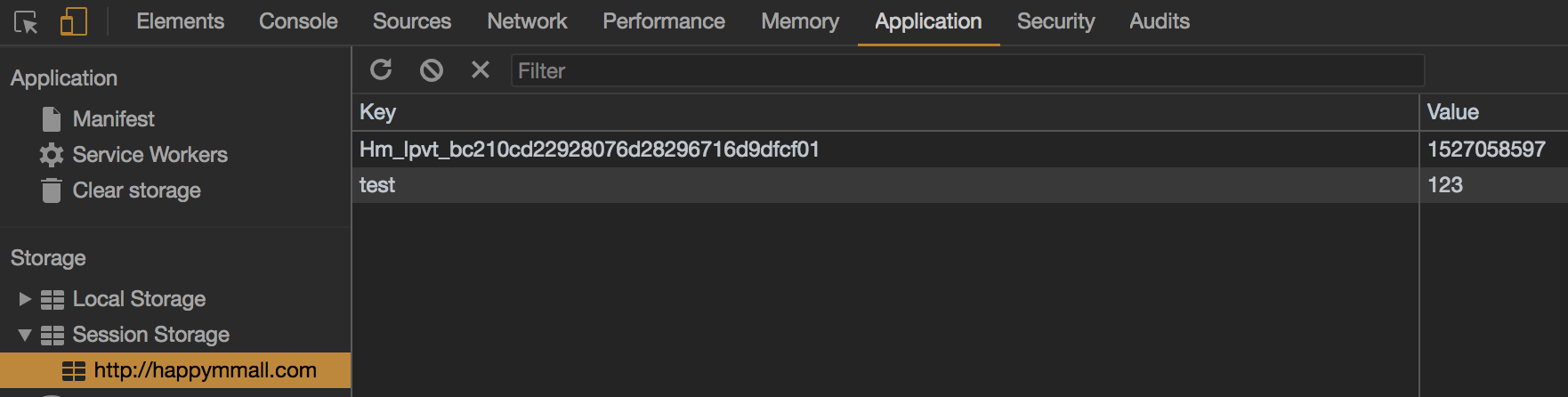Image resolution: width=1568 pixels, height=397 pixels.
Task: Collapse the Session Storage tree arrow
Action: (x=25, y=335)
